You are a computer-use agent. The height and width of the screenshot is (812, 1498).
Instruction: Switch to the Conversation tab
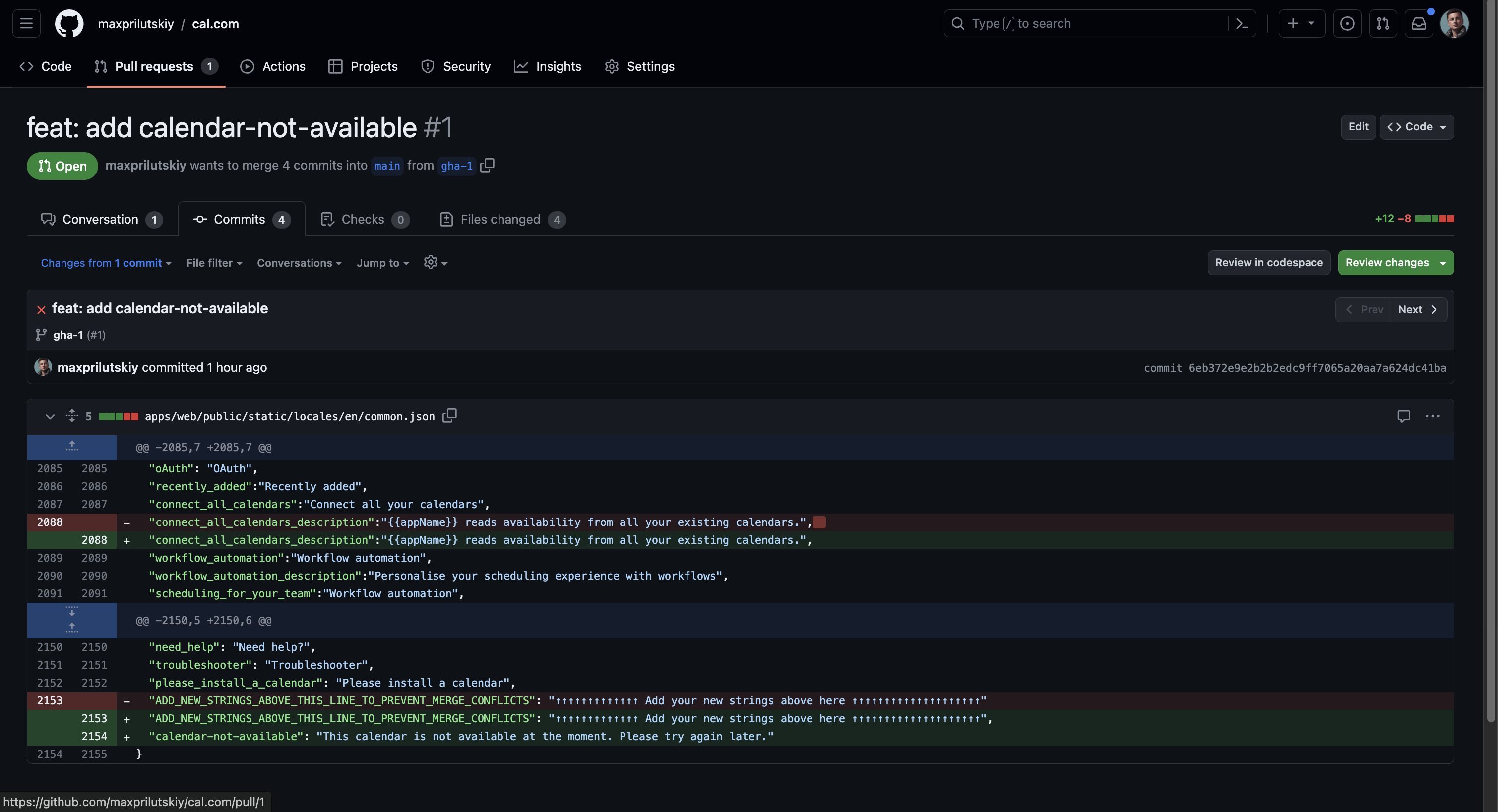[x=101, y=219]
